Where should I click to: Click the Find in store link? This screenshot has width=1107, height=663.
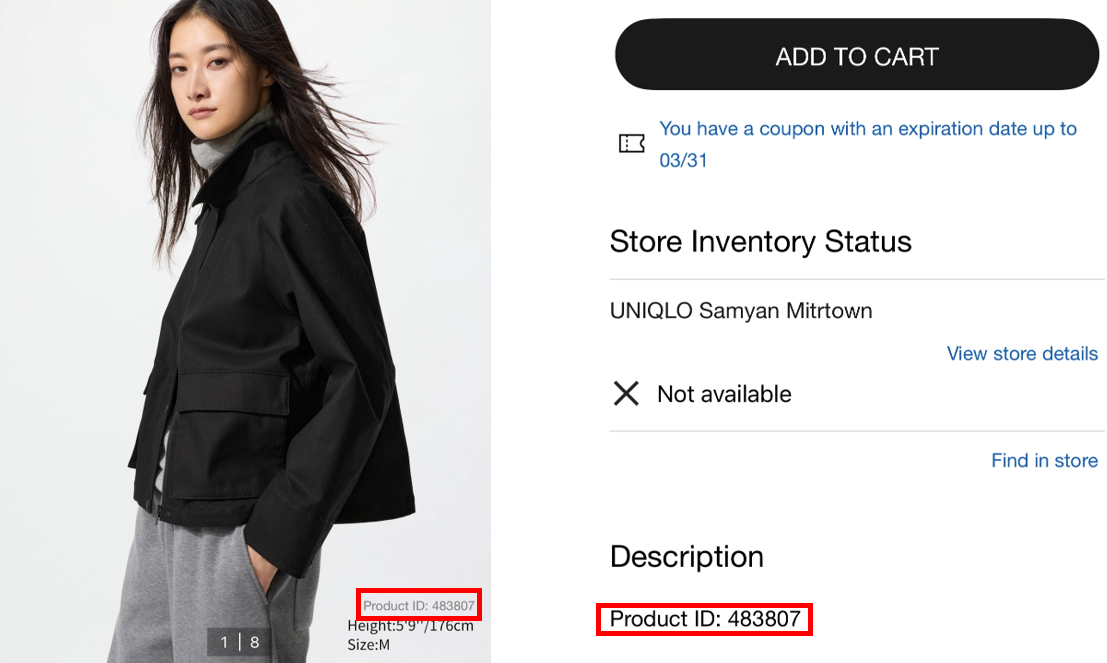tap(1044, 461)
